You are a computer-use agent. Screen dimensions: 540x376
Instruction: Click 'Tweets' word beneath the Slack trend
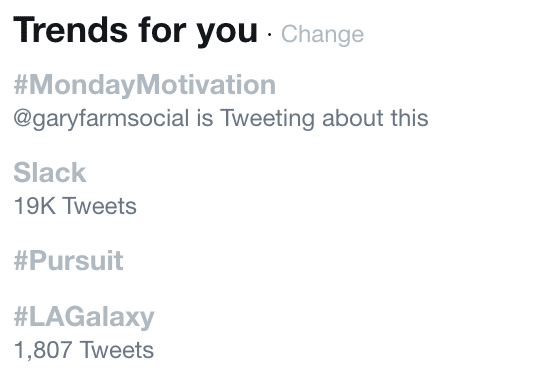[100, 206]
